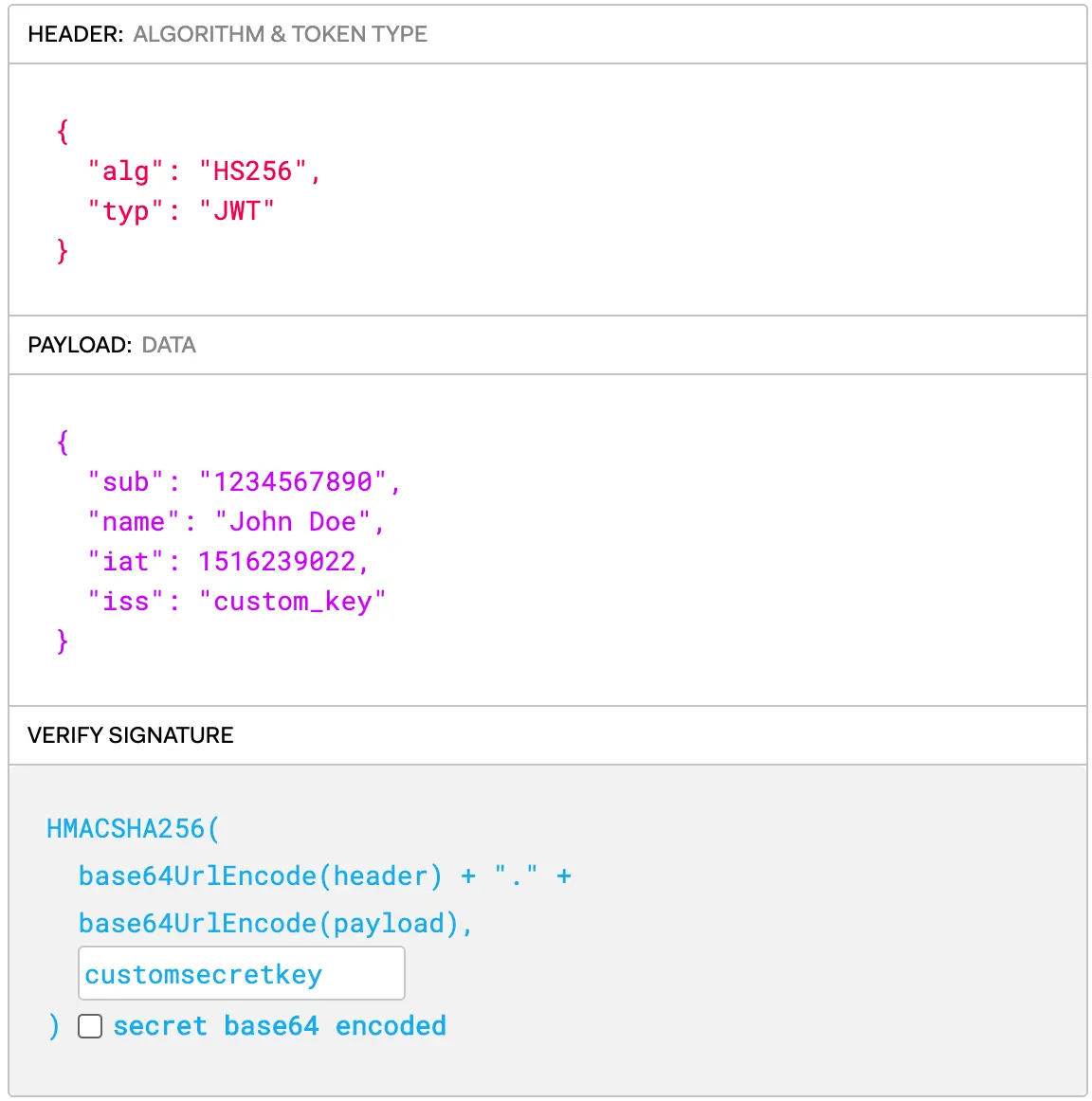Click the VERIFY SIGNATURE section title
The height and width of the screenshot is (1101, 1092).
[131, 735]
